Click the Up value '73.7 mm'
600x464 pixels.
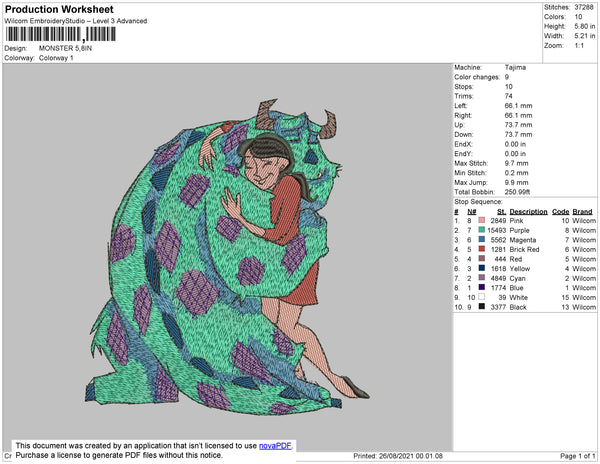[518, 125]
